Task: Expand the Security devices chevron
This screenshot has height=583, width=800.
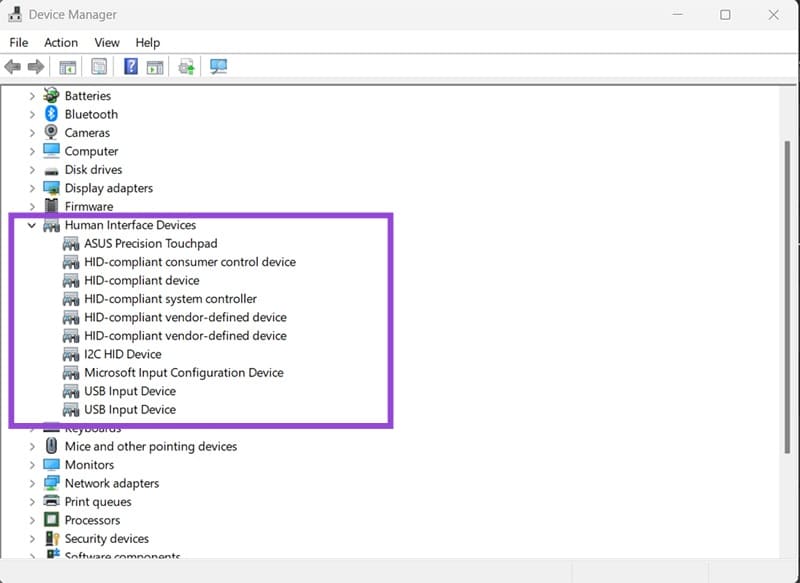Action: coord(32,539)
